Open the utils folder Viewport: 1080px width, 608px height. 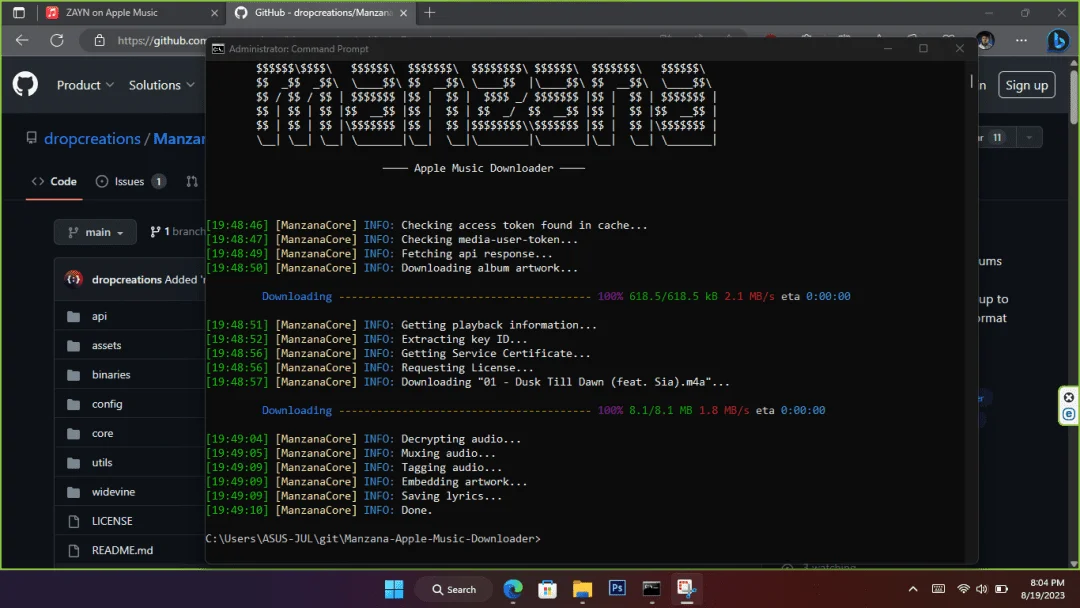[102, 462]
